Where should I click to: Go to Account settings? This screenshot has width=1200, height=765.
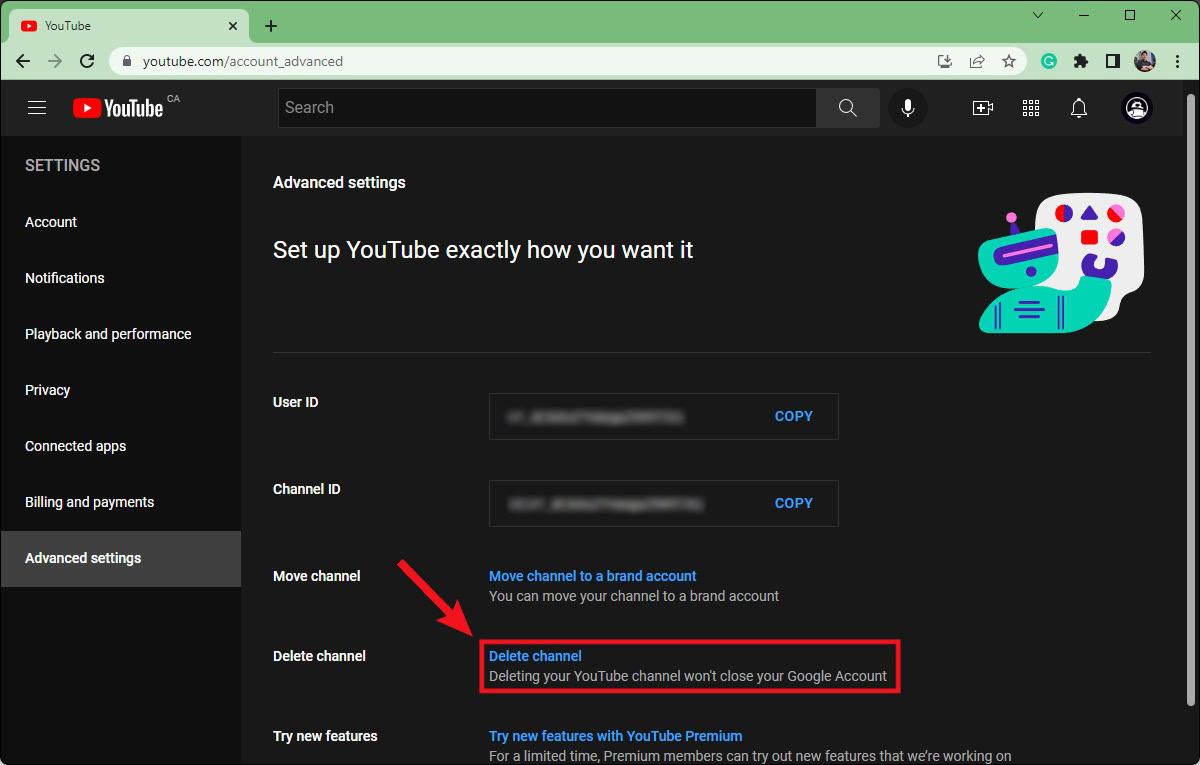[x=51, y=222]
